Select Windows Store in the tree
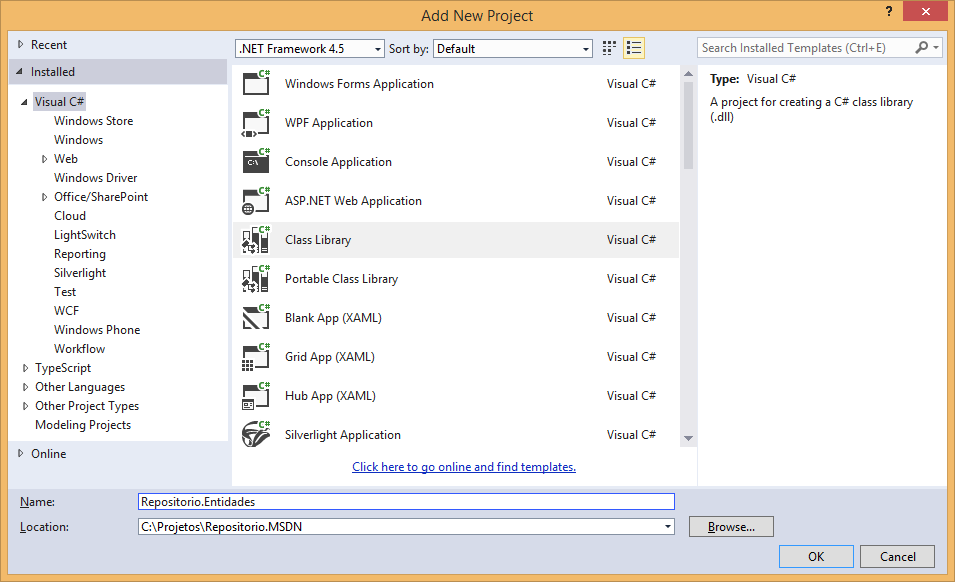Screen dimensions: 955x582 tap(93, 121)
